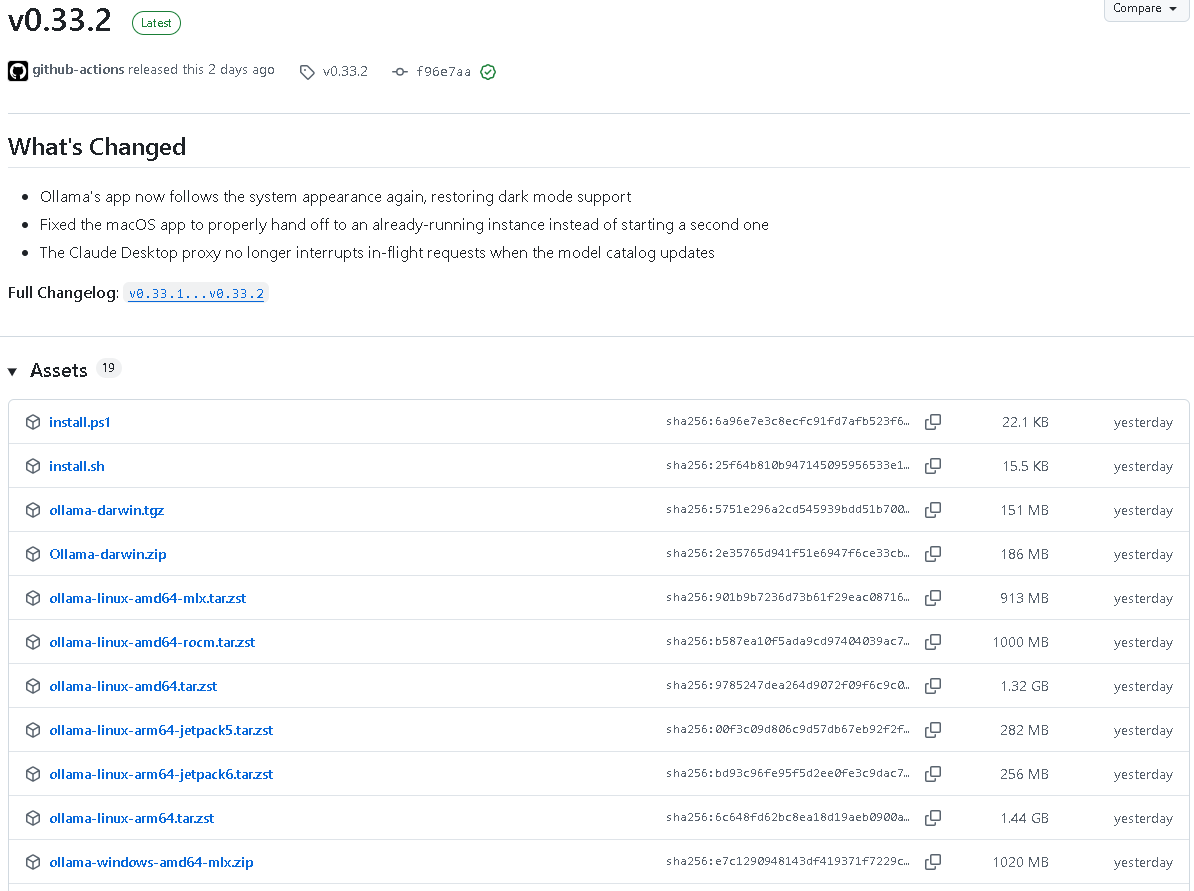Click package icon beside ollama-linux-arm64-jetpack5.tar.zst
Screen dimensions: 1194x891
click(x=33, y=730)
